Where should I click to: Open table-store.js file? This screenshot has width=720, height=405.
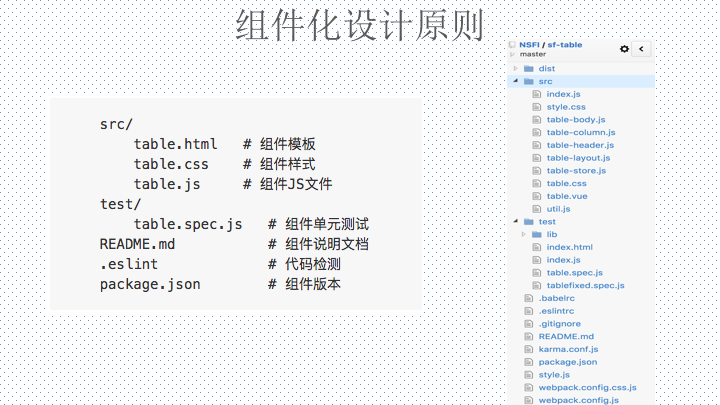pos(576,171)
